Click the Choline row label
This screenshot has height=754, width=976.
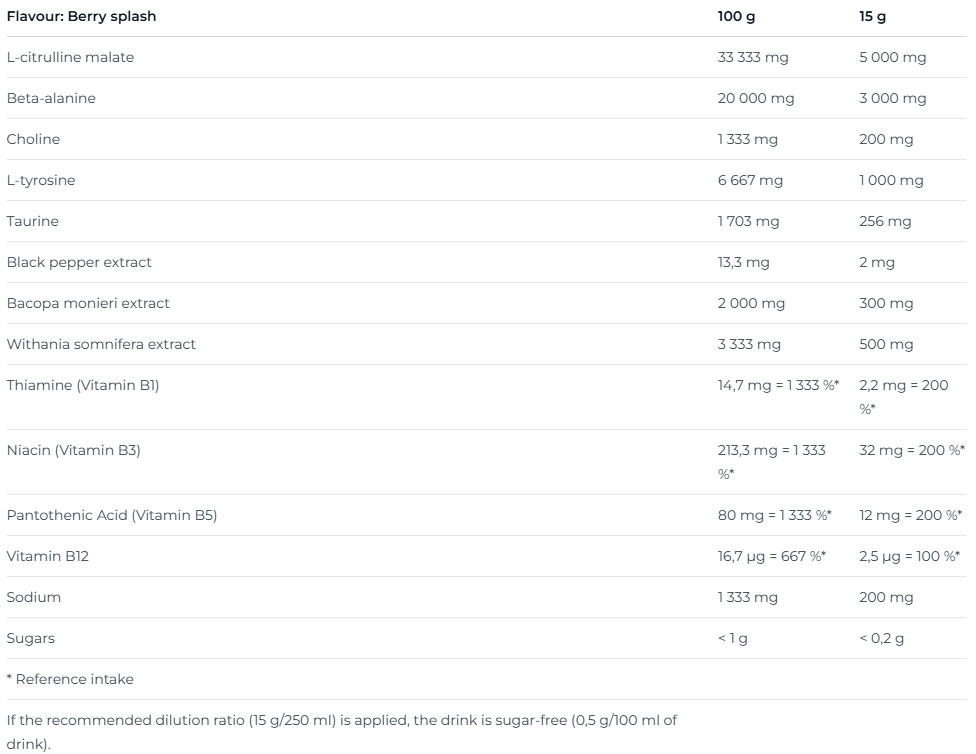[x=33, y=139]
